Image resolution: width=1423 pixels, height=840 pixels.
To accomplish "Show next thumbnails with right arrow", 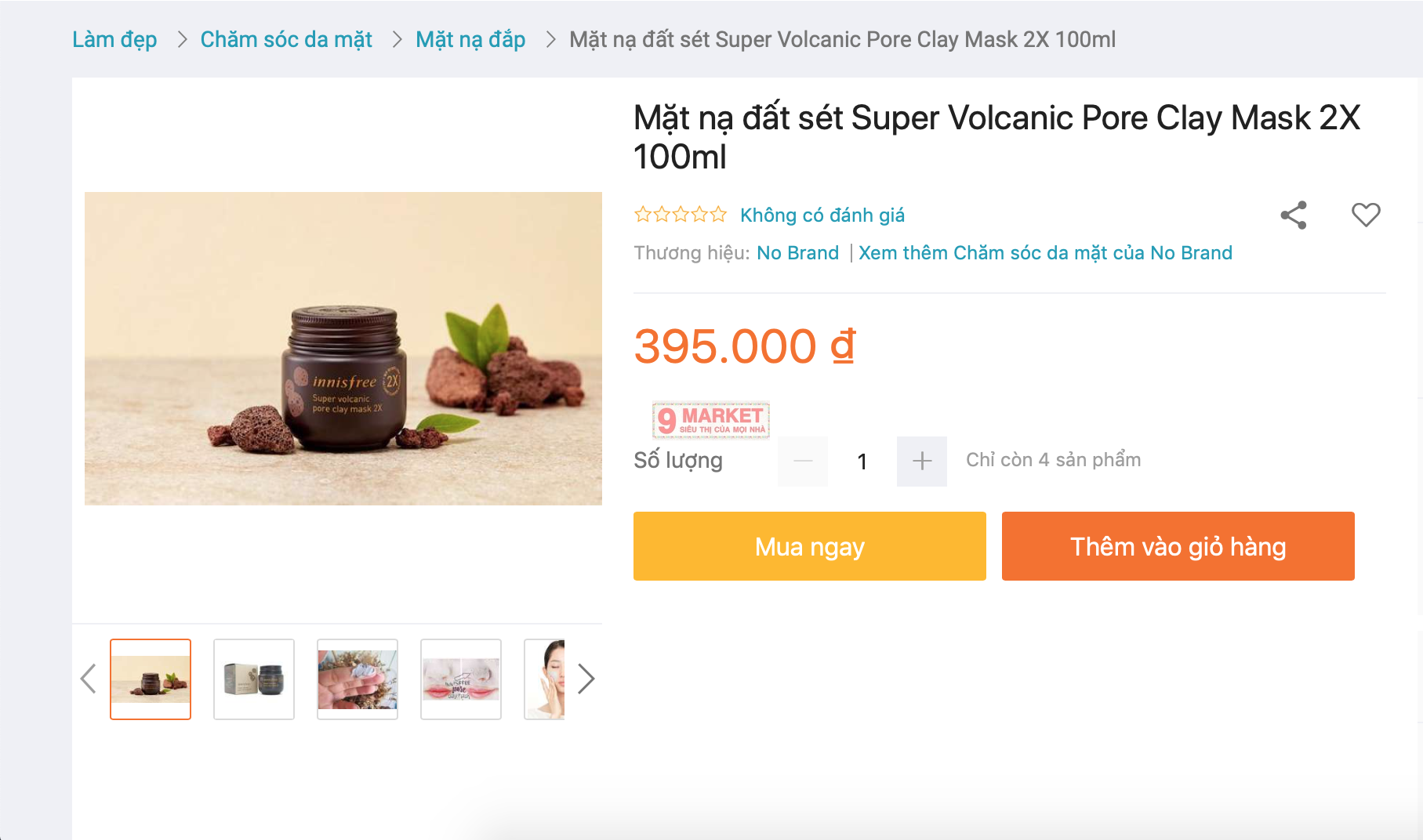I will click(586, 679).
